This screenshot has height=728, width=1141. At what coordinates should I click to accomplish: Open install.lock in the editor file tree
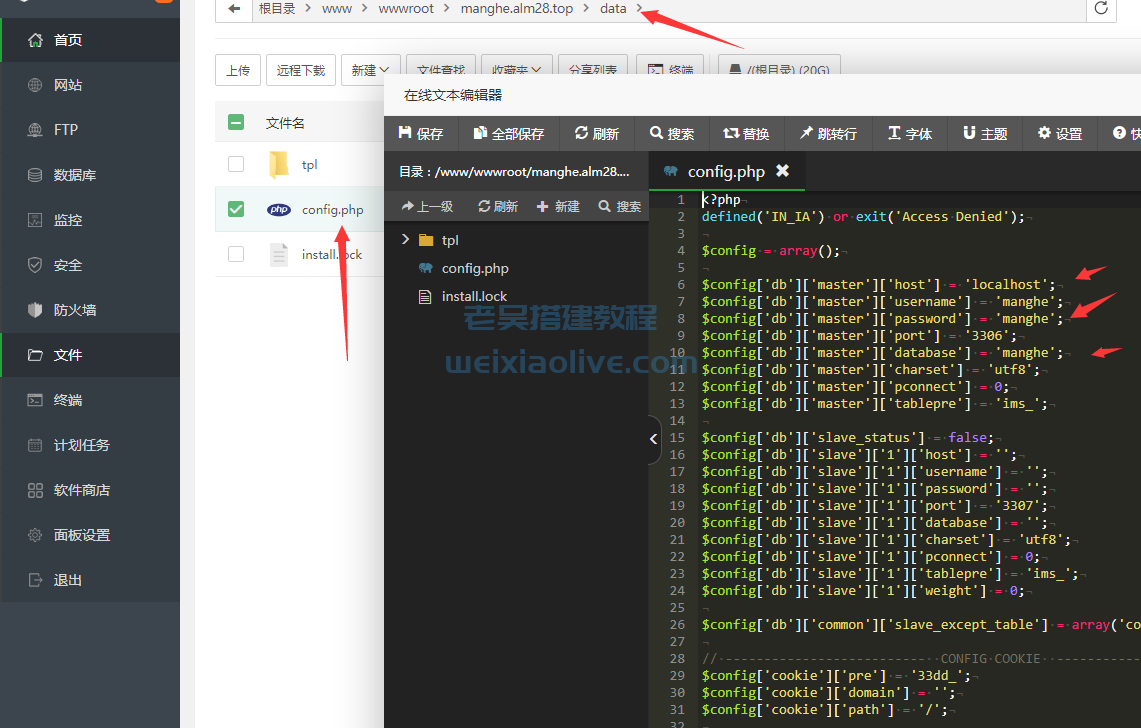[474, 296]
